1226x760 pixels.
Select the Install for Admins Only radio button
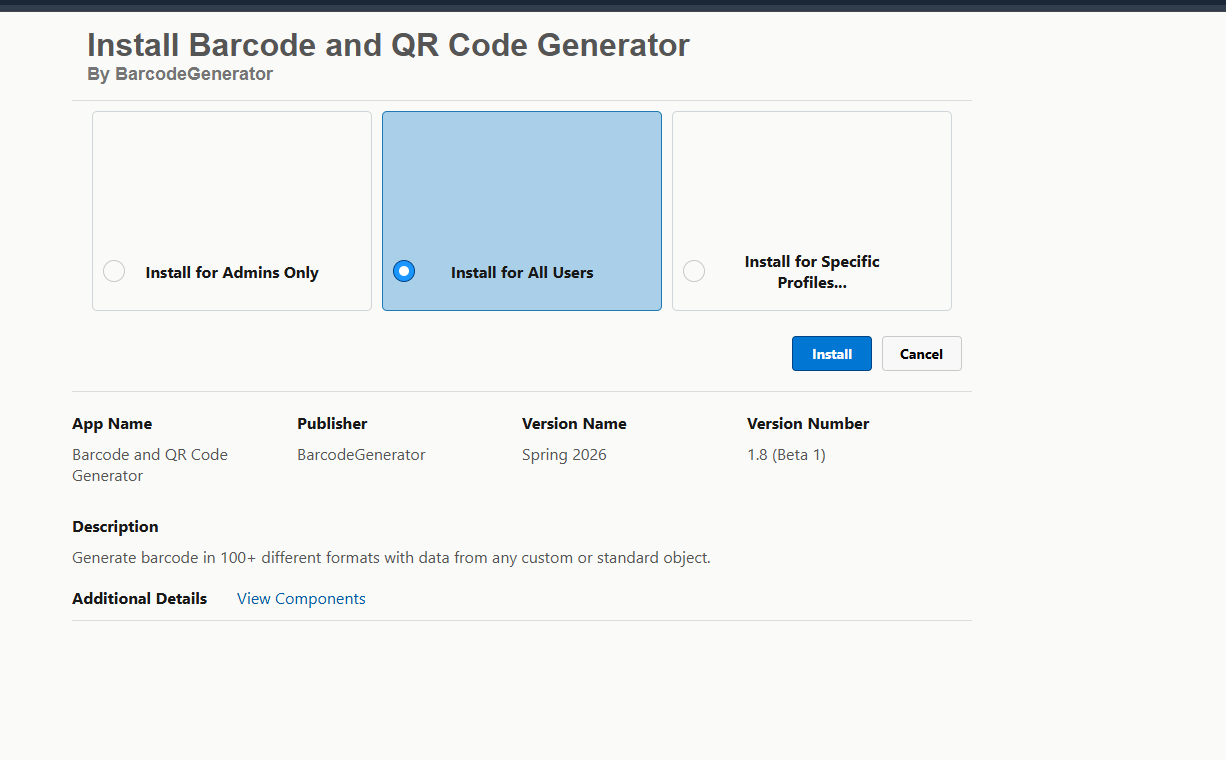pyautogui.click(x=114, y=271)
